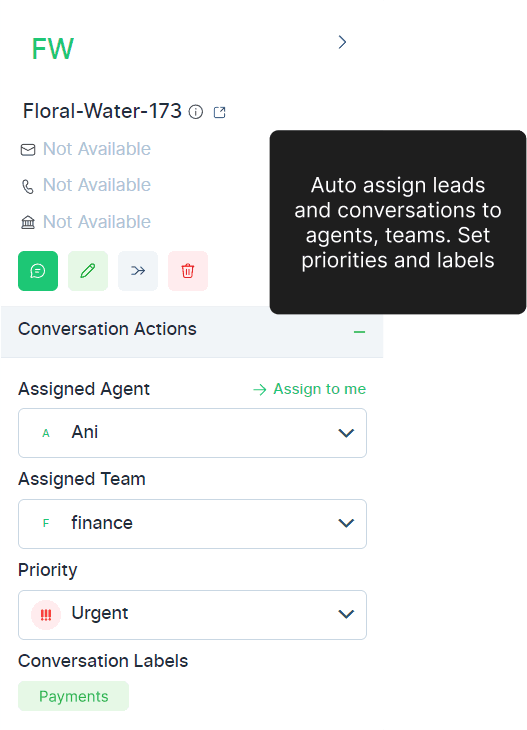Click the info icon beside Floral-Water-173
The width and height of the screenshot is (527, 730).
tap(196, 112)
